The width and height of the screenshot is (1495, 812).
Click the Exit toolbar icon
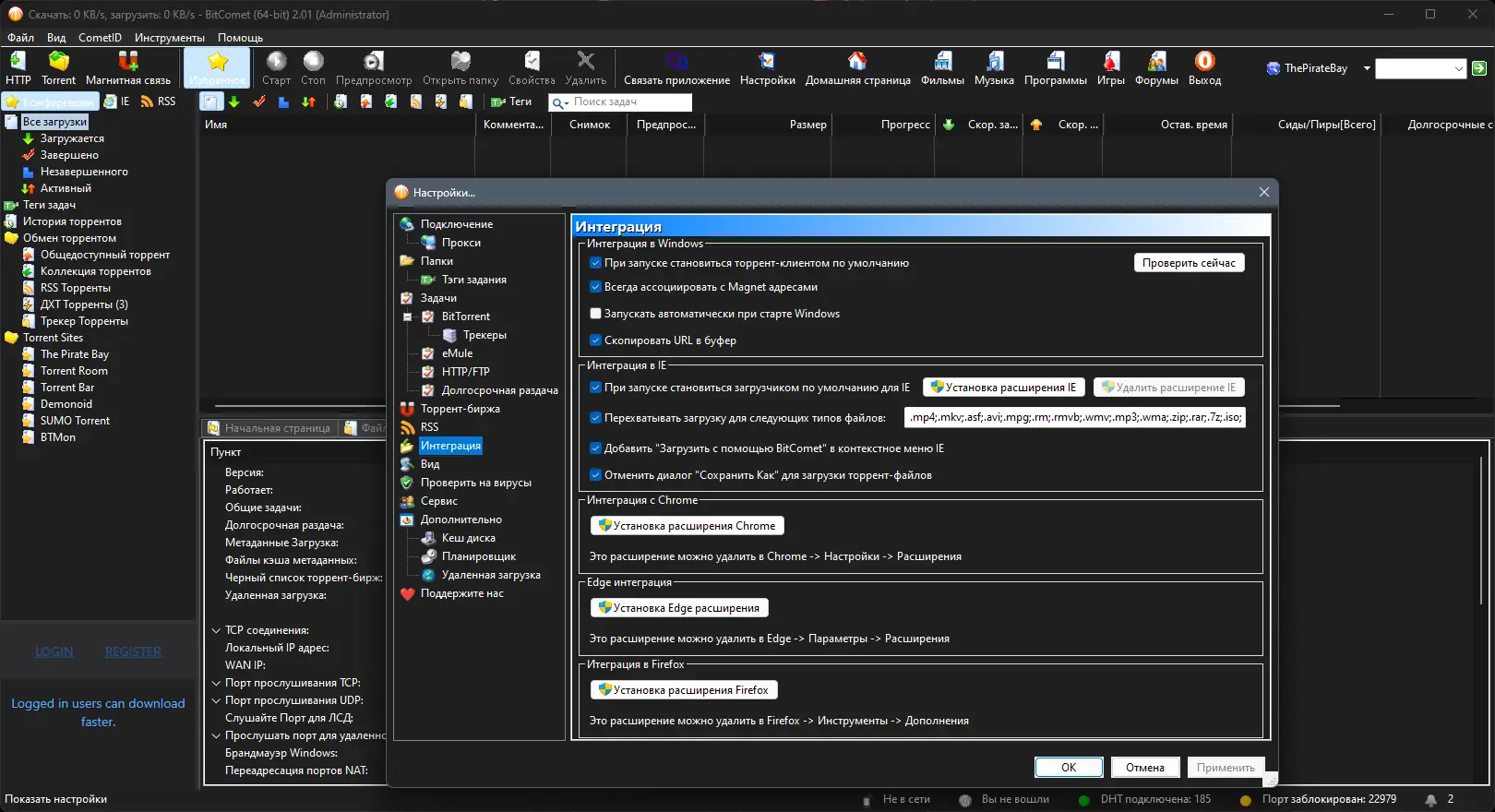click(x=1204, y=62)
